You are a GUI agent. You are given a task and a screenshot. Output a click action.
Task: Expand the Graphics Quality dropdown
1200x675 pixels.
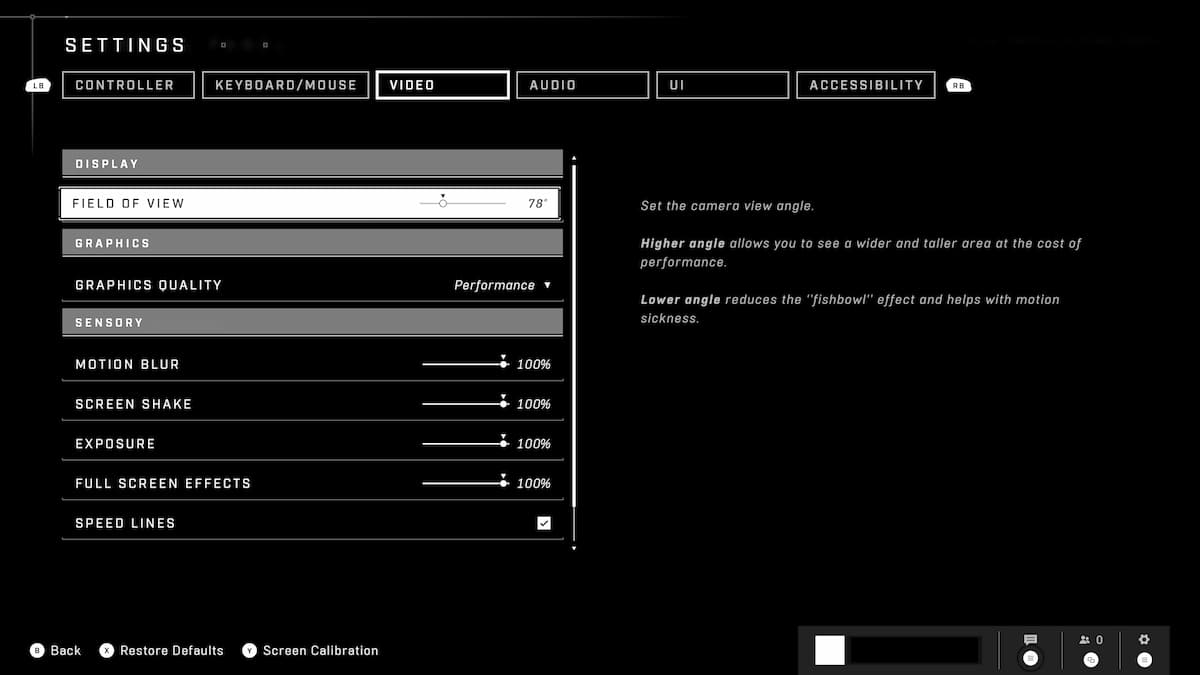click(502, 285)
